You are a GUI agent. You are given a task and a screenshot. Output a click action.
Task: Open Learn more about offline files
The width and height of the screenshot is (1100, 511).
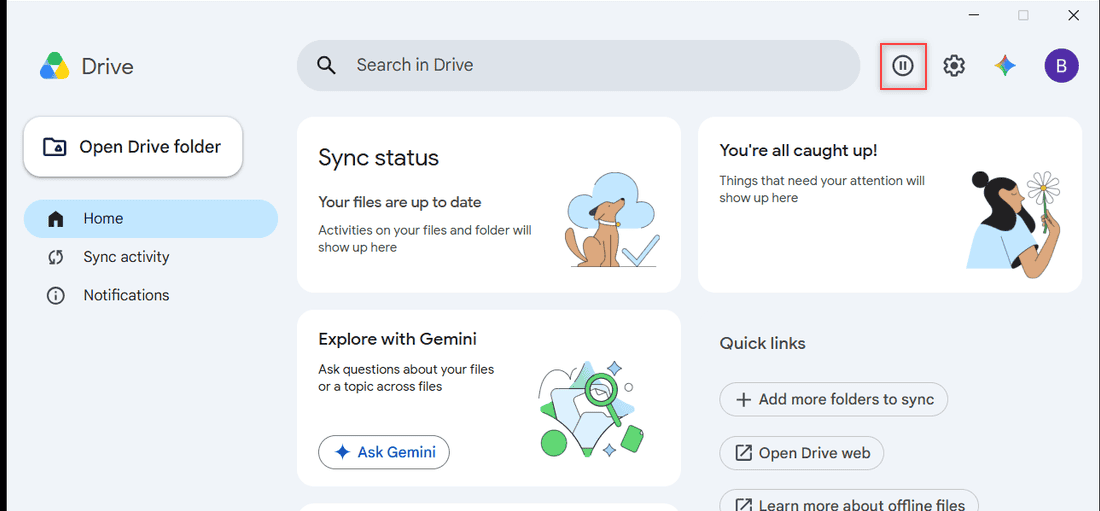(849, 500)
